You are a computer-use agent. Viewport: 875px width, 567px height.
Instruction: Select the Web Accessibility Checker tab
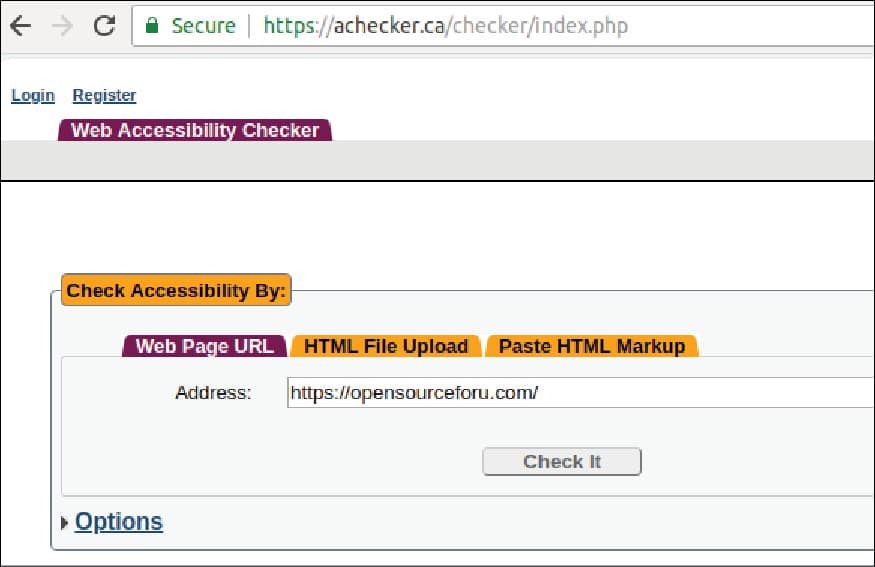[195, 130]
